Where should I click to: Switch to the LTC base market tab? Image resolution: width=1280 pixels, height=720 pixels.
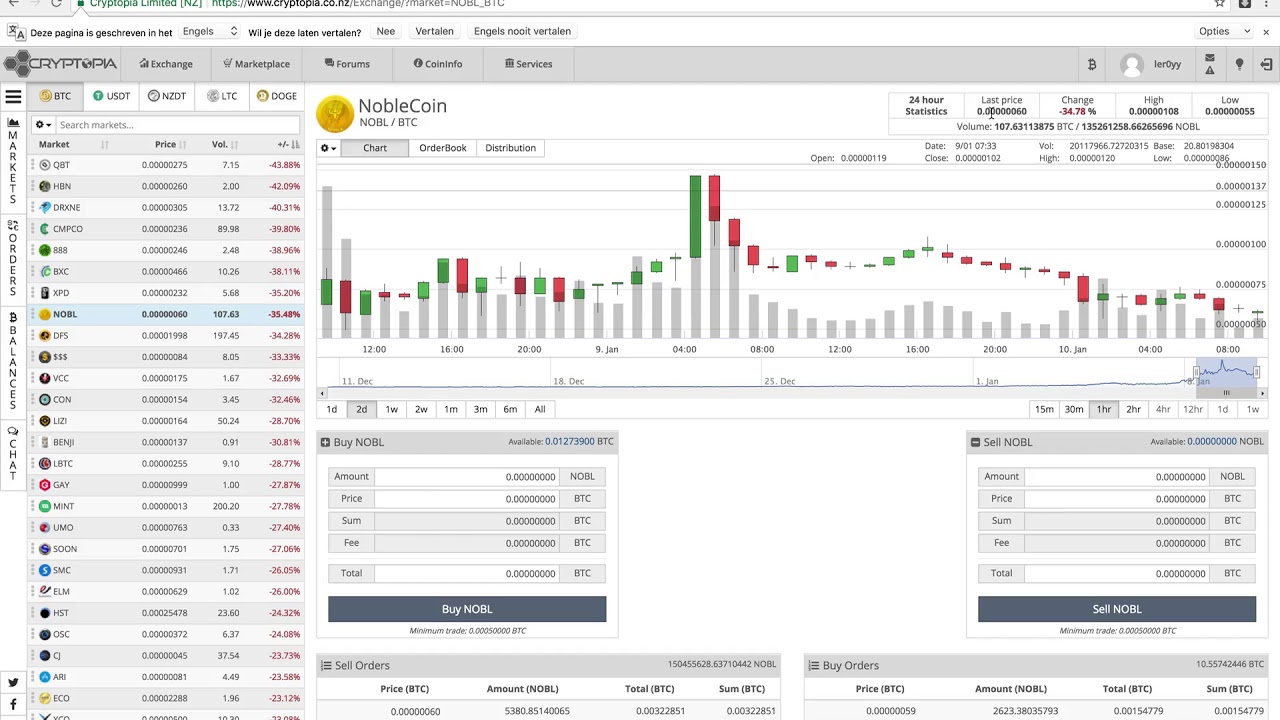(x=222, y=96)
